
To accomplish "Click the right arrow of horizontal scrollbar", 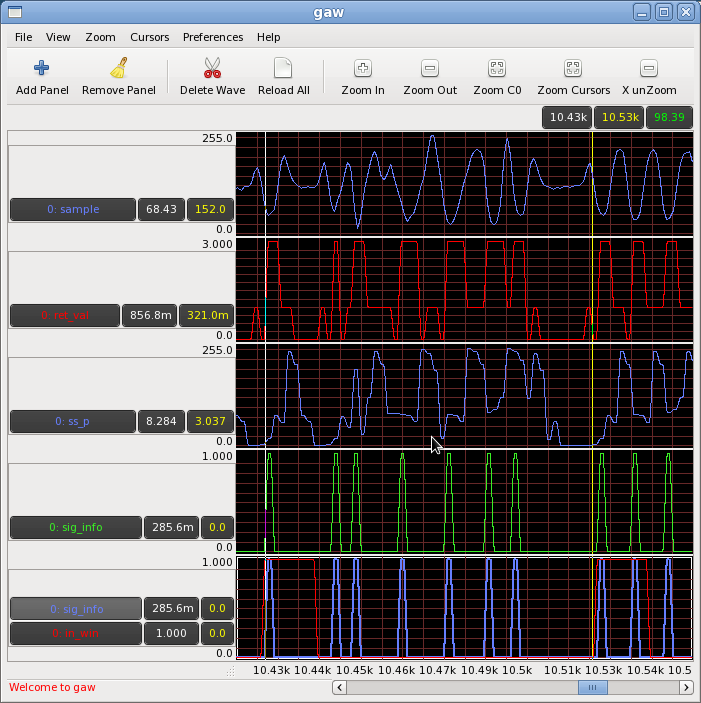I will 686,688.
